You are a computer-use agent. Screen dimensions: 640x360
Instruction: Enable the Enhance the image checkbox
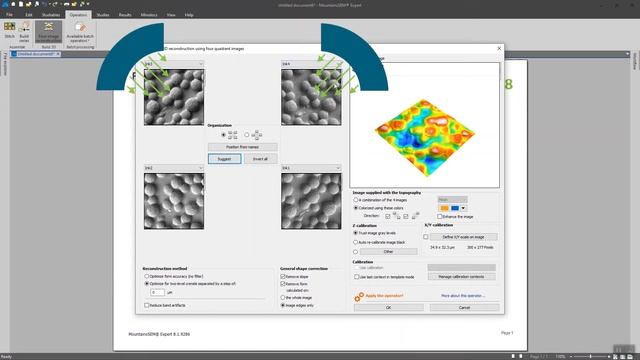coord(440,217)
